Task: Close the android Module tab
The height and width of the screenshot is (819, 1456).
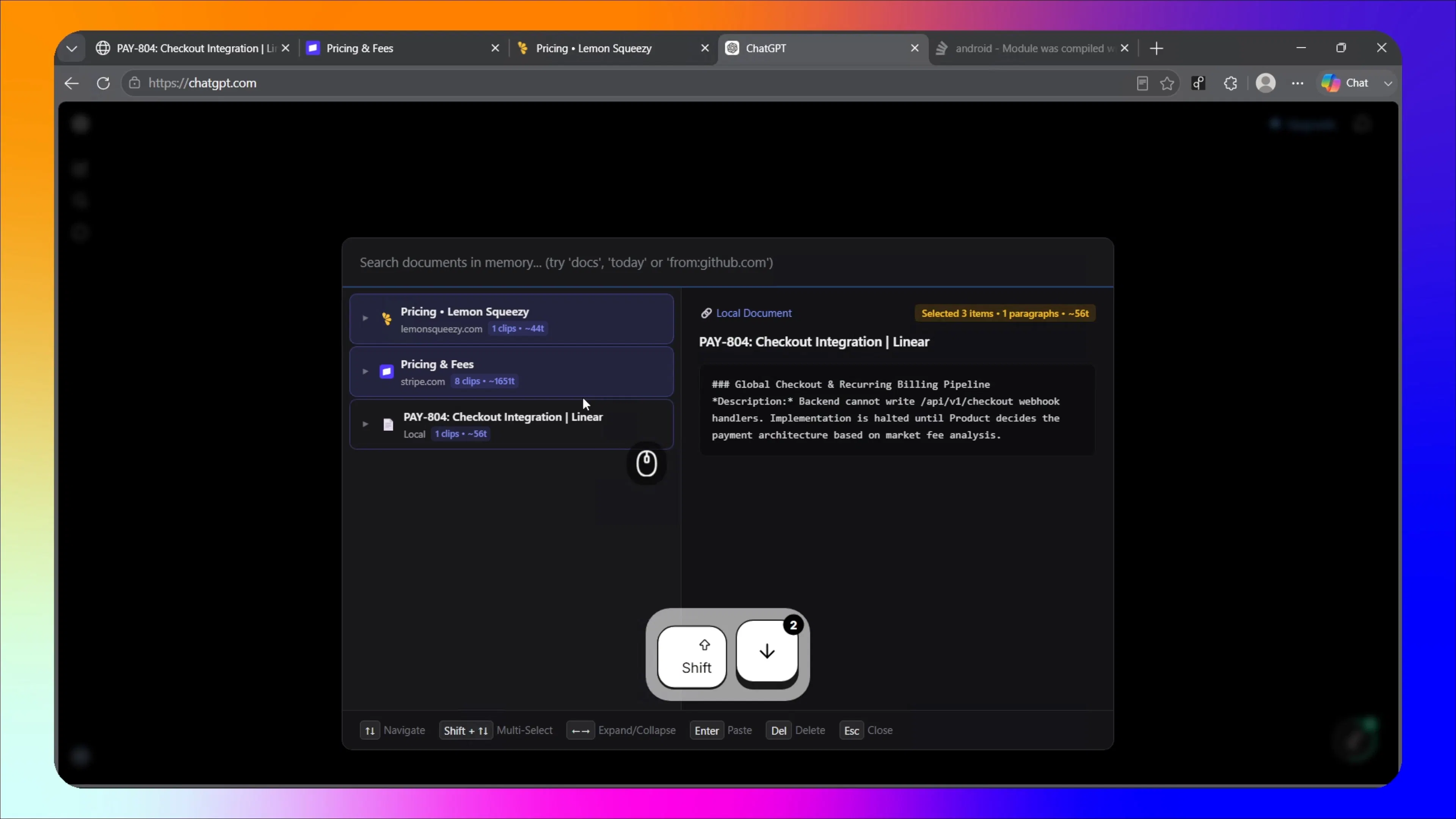Action: click(x=1124, y=49)
